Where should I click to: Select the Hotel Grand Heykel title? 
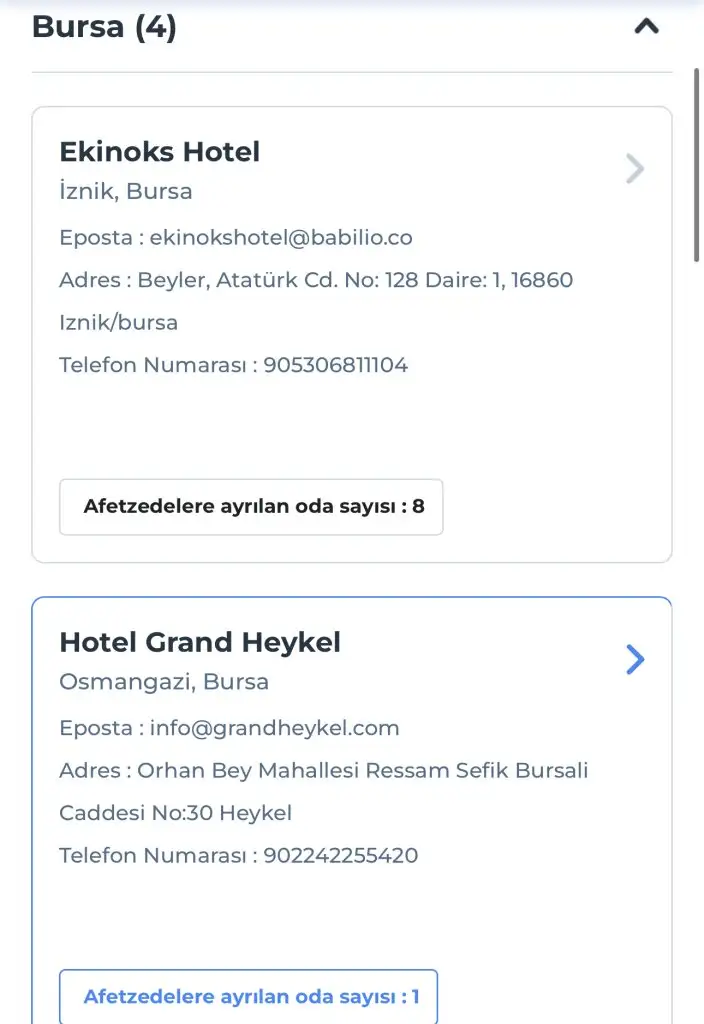pos(200,642)
